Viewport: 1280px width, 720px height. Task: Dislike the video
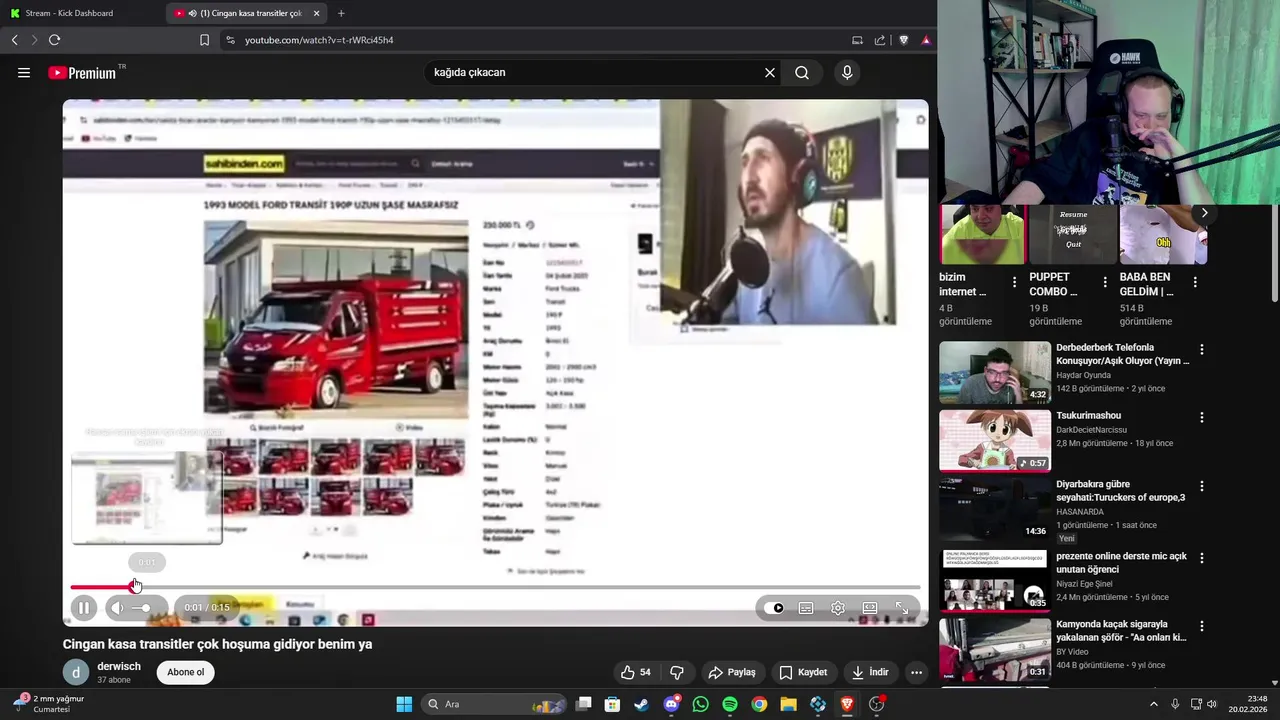677,672
